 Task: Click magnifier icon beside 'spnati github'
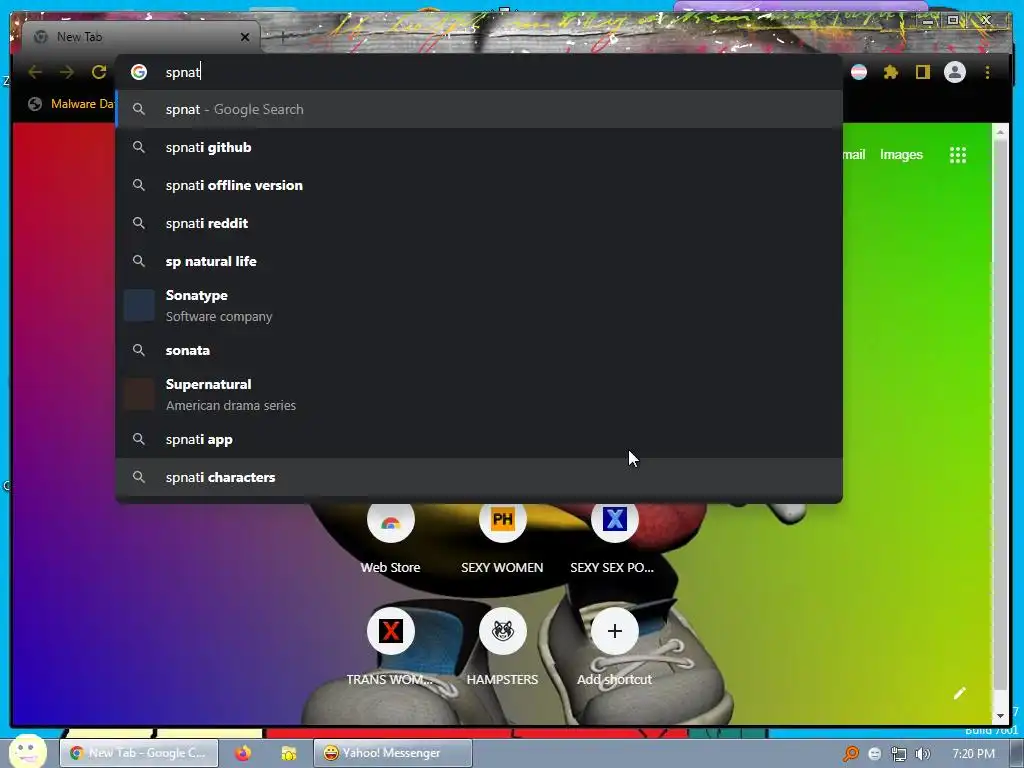138,147
